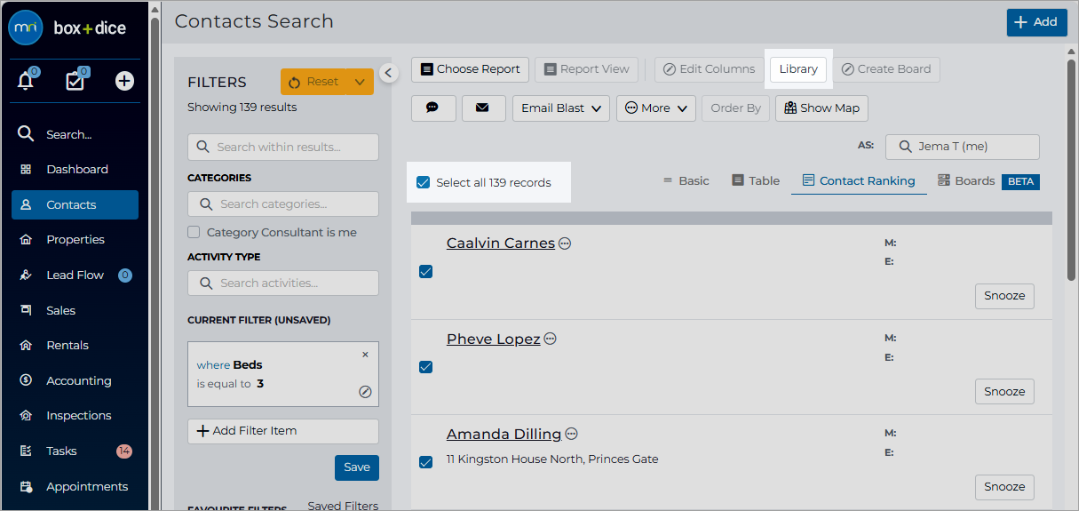Open Saved Filters link
1080x511 pixels.
tap(343, 506)
